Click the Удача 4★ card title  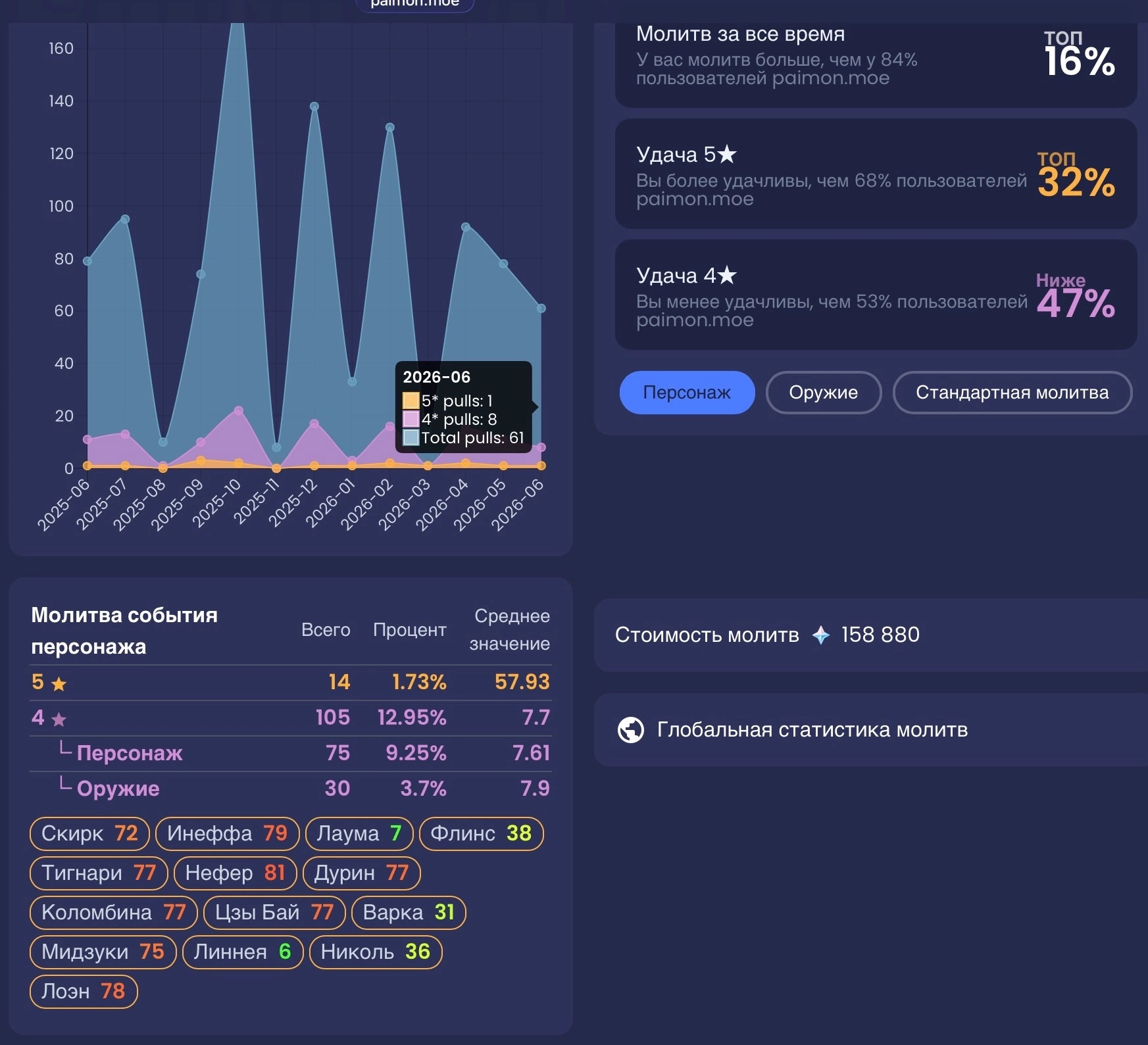[686, 276]
